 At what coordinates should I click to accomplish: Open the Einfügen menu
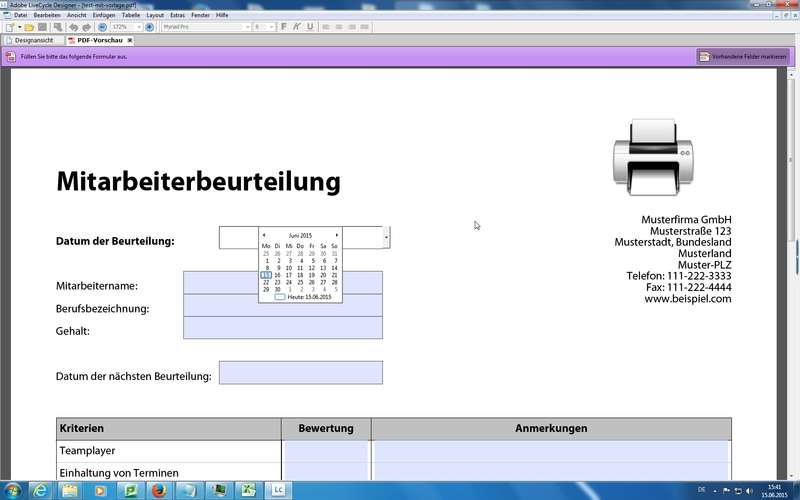[x=104, y=15]
